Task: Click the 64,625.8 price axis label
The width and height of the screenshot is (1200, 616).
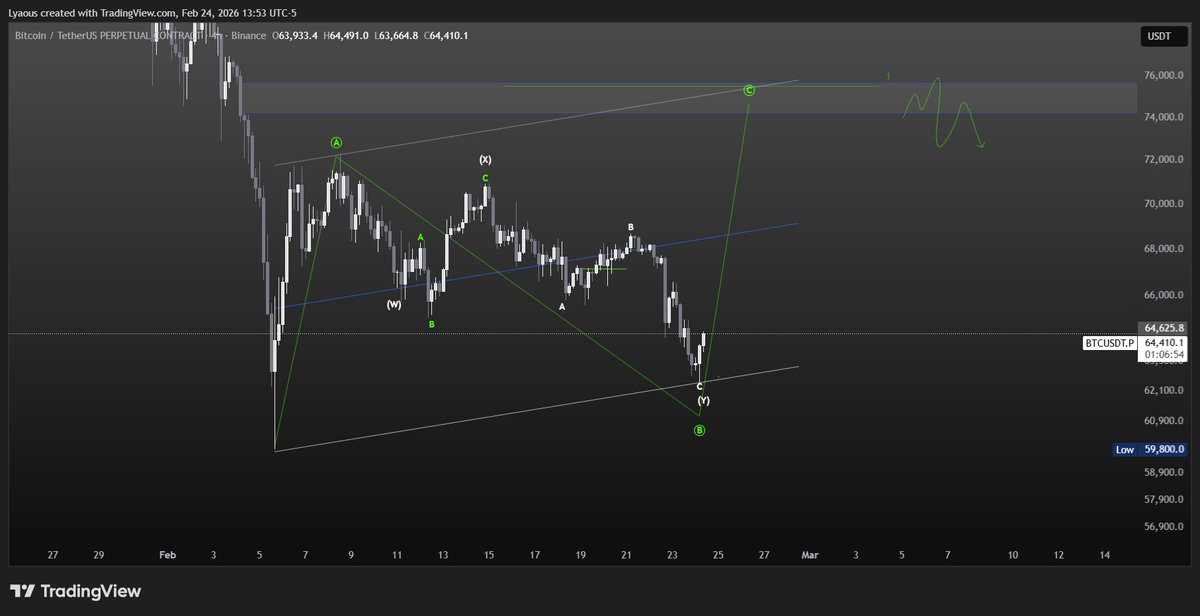Action: 1165,328
